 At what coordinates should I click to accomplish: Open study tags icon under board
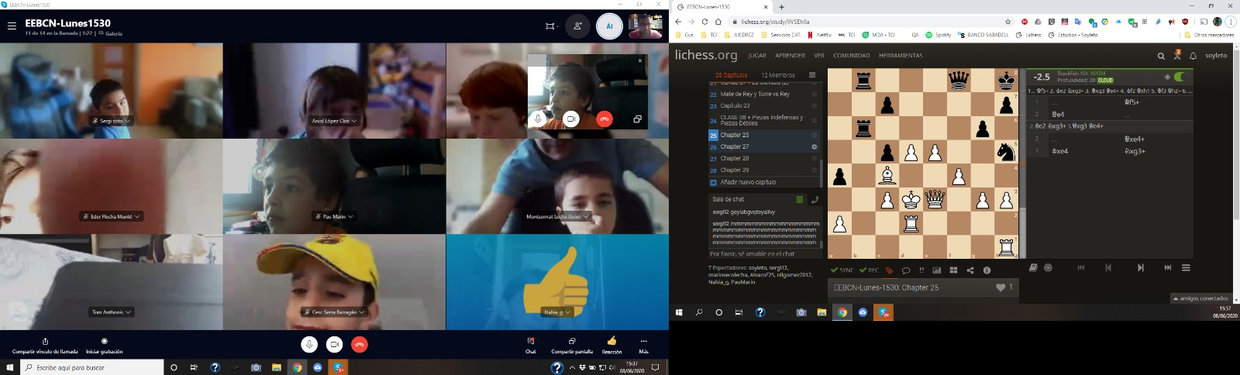[x=889, y=270]
